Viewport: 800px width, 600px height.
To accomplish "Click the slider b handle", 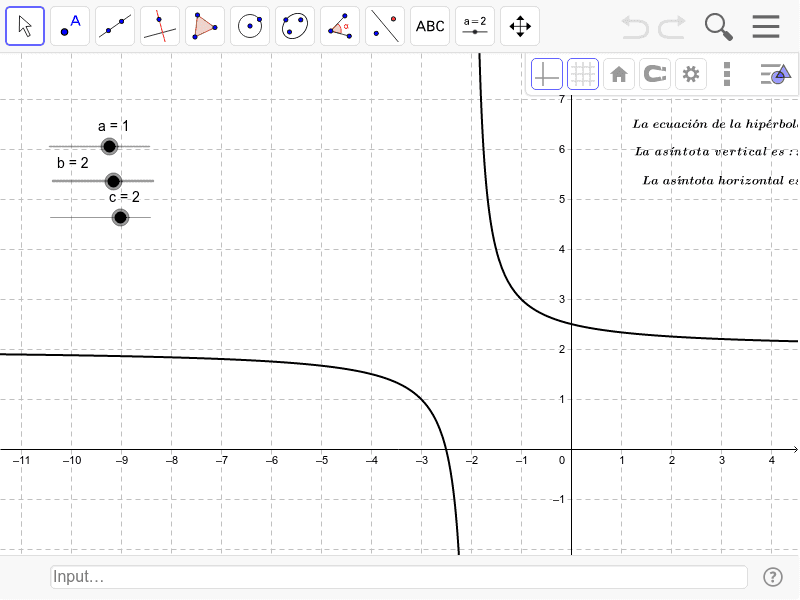I will click(113, 181).
